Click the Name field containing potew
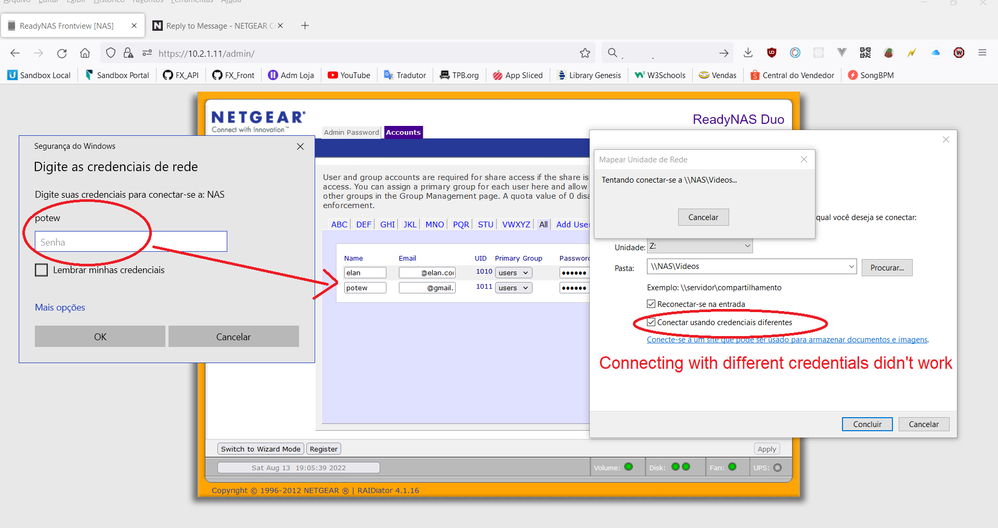The width and height of the screenshot is (998, 528). point(365,288)
